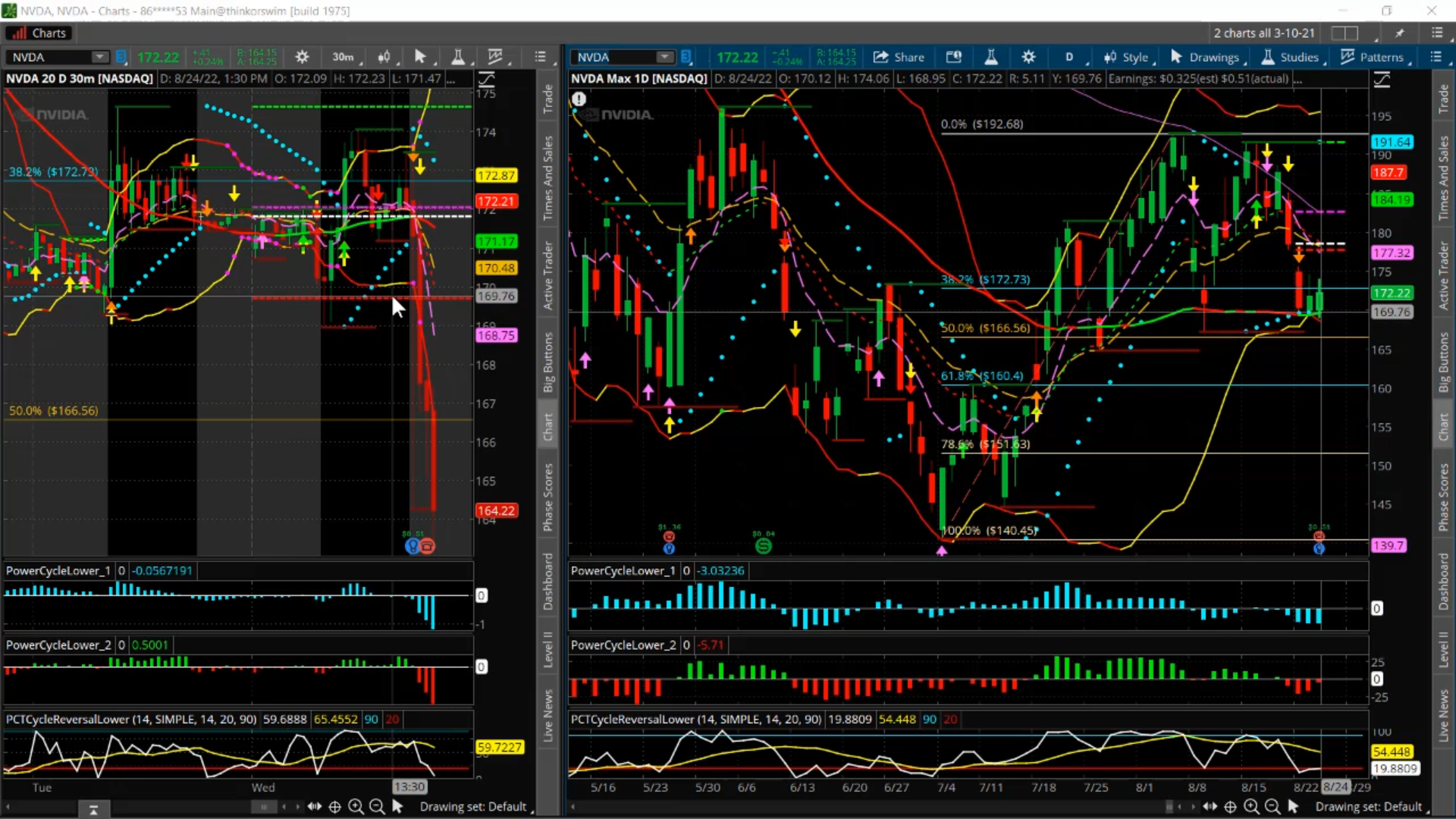Viewport: 1456px width, 819px height.
Task: Open Style menu in right chart toolbar
Action: point(1126,57)
